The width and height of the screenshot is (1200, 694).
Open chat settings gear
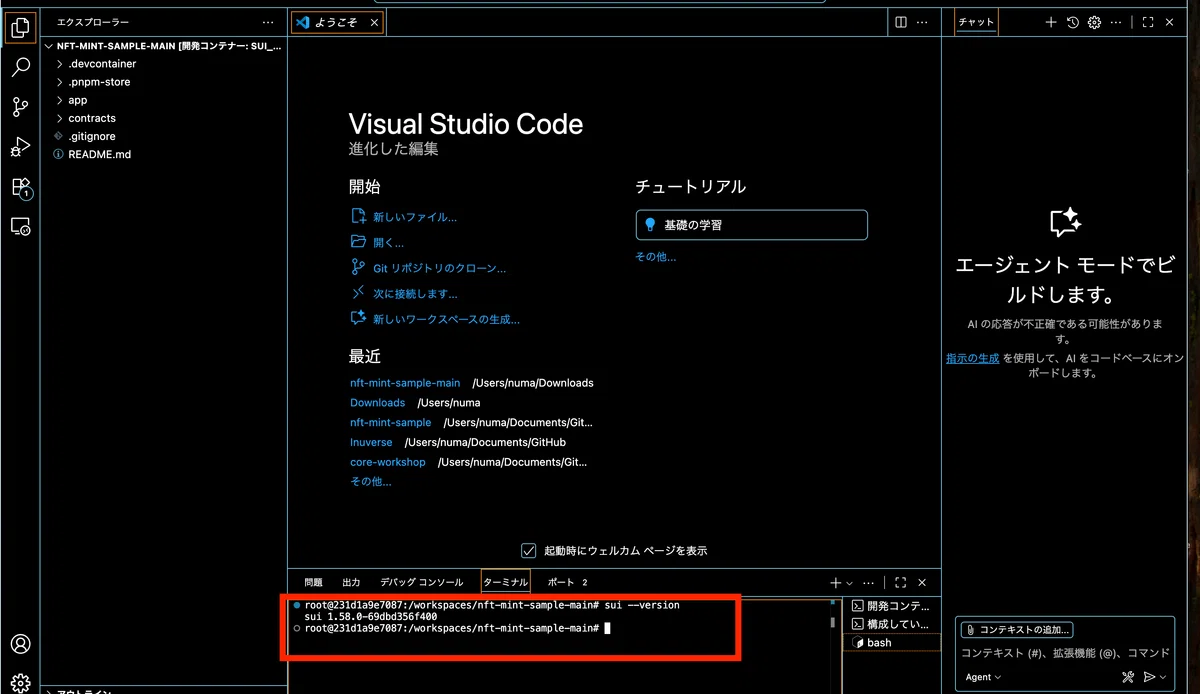(1094, 22)
